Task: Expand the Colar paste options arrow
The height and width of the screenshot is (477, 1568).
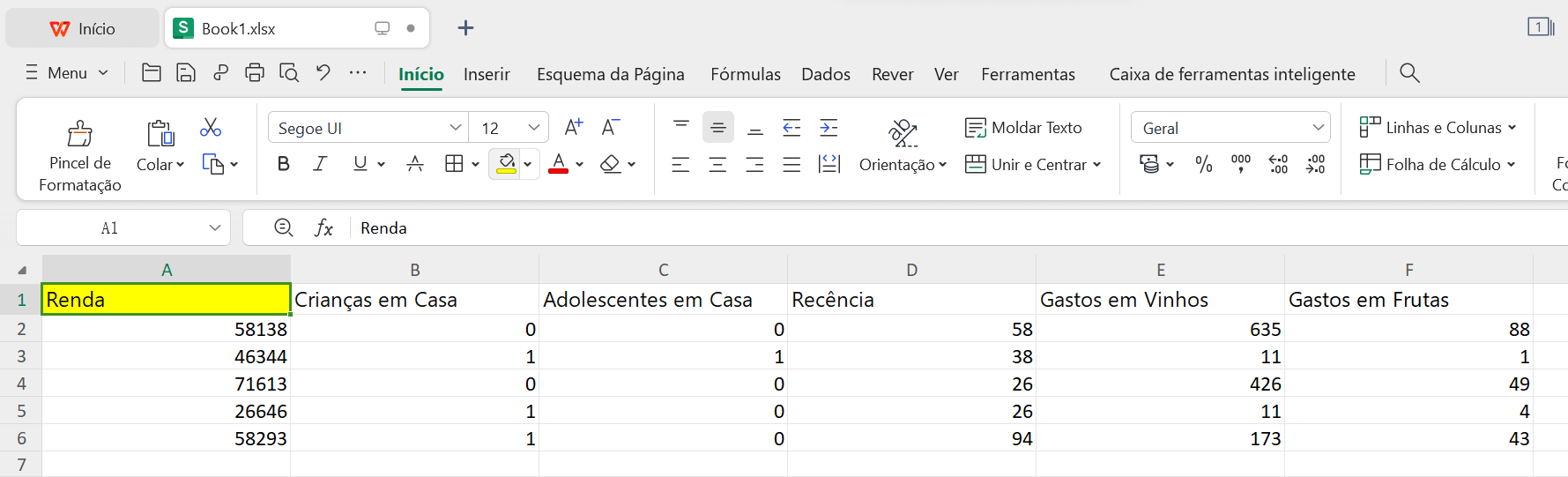Action: point(181,165)
